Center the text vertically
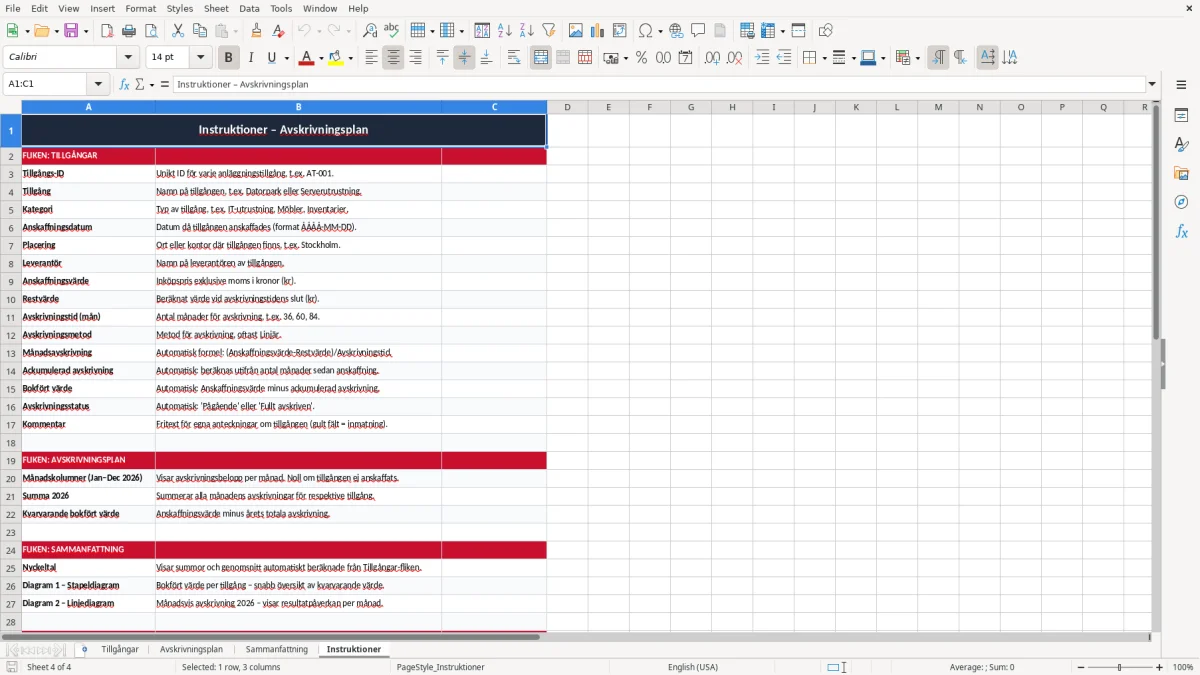The width and height of the screenshot is (1200, 675). click(464, 58)
